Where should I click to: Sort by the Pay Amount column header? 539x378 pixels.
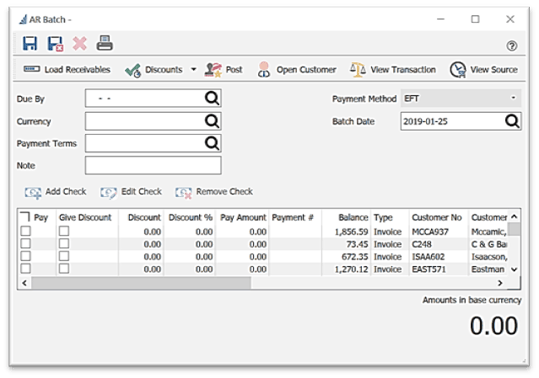pos(243,218)
